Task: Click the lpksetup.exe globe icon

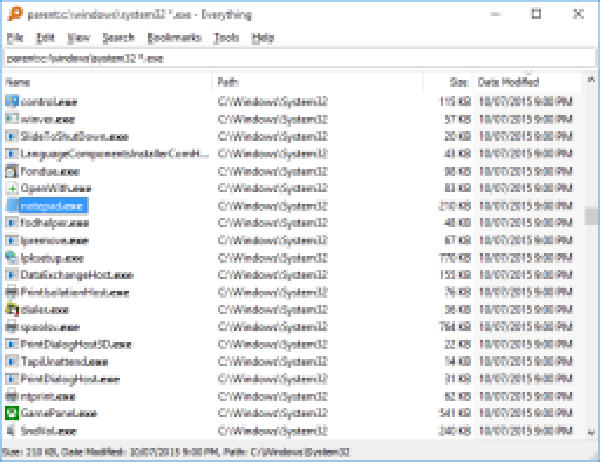Action: (x=12, y=258)
